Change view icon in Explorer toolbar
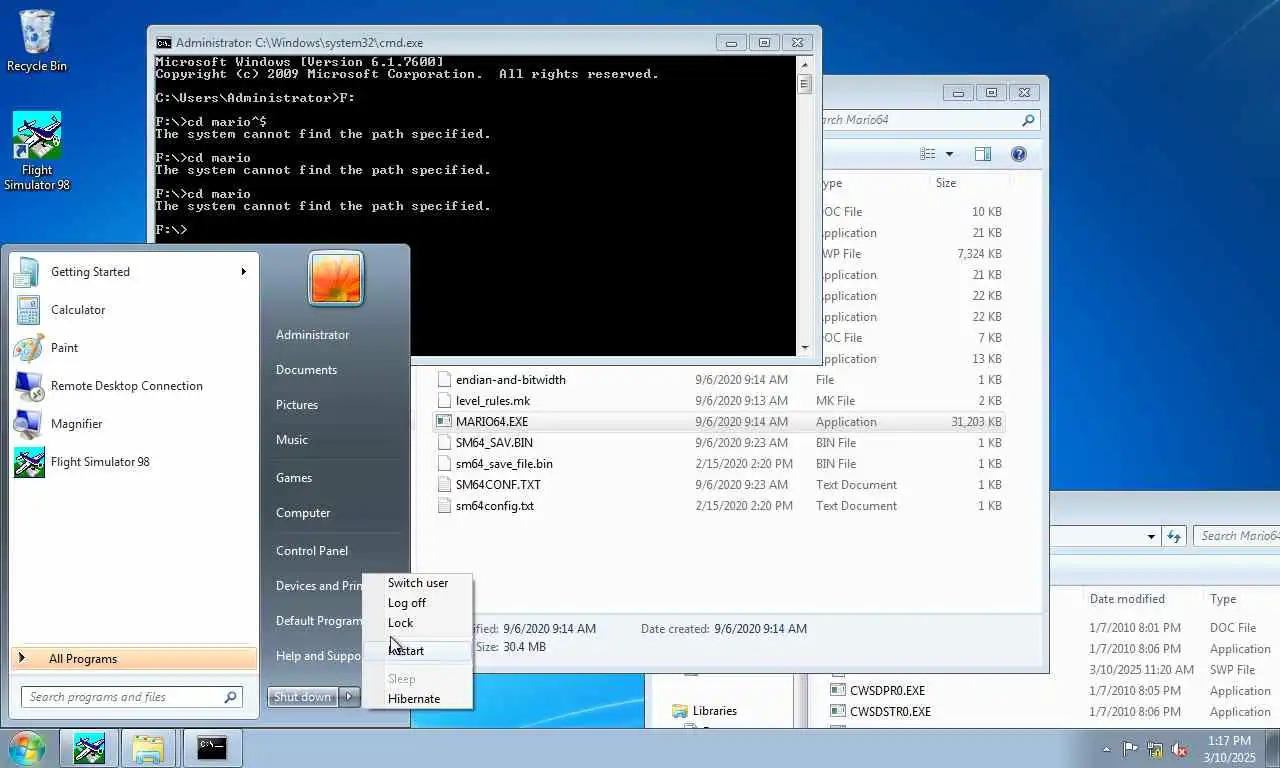Viewport: 1280px width, 768px height. tap(928, 154)
